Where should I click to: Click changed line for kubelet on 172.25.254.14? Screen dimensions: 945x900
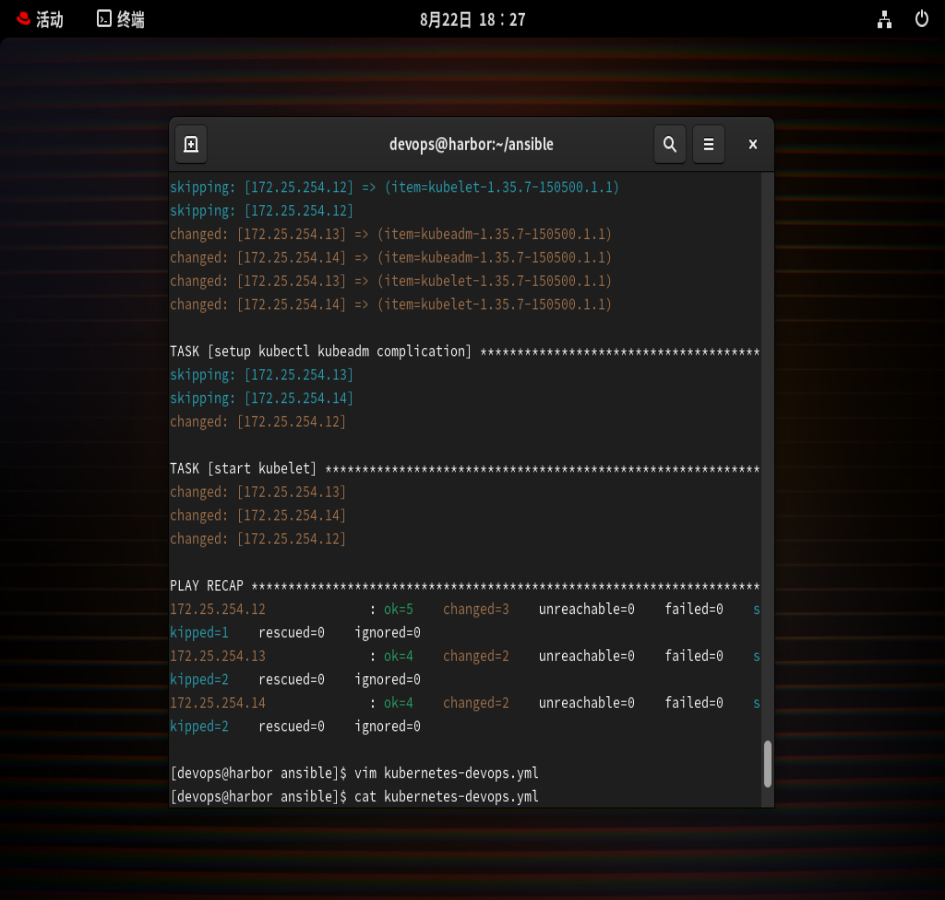391,305
